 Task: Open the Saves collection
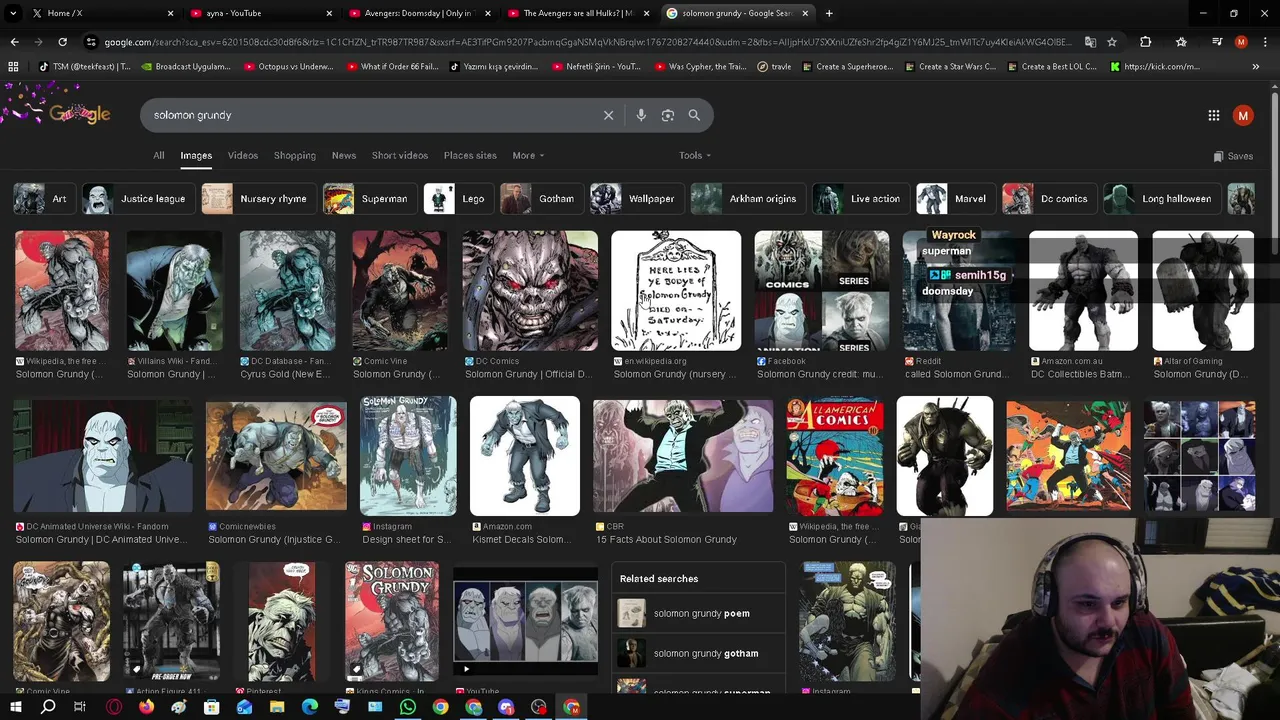coord(1233,156)
